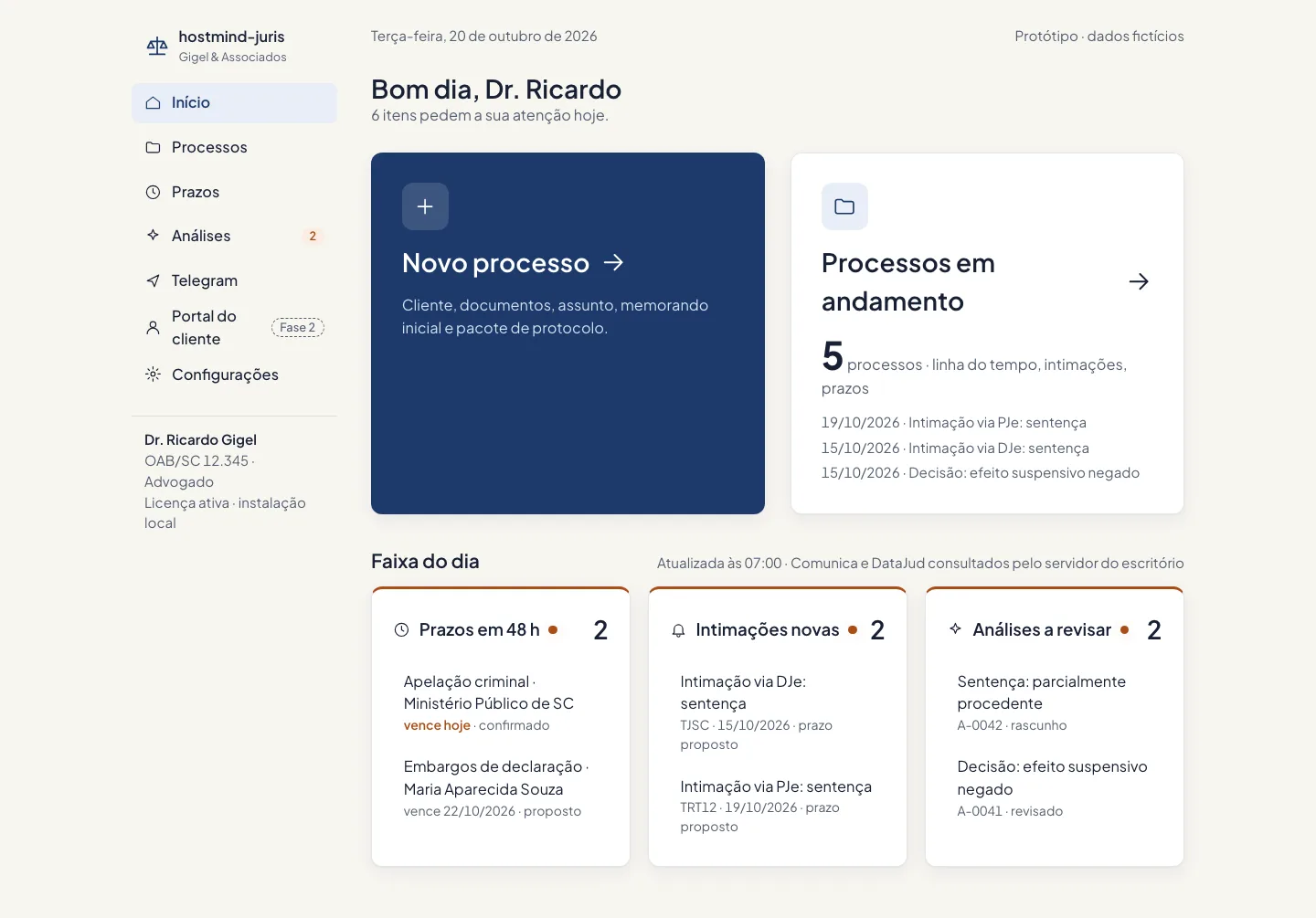1316x918 pixels.
Task: Open the Prazos section
Action: 234,192
